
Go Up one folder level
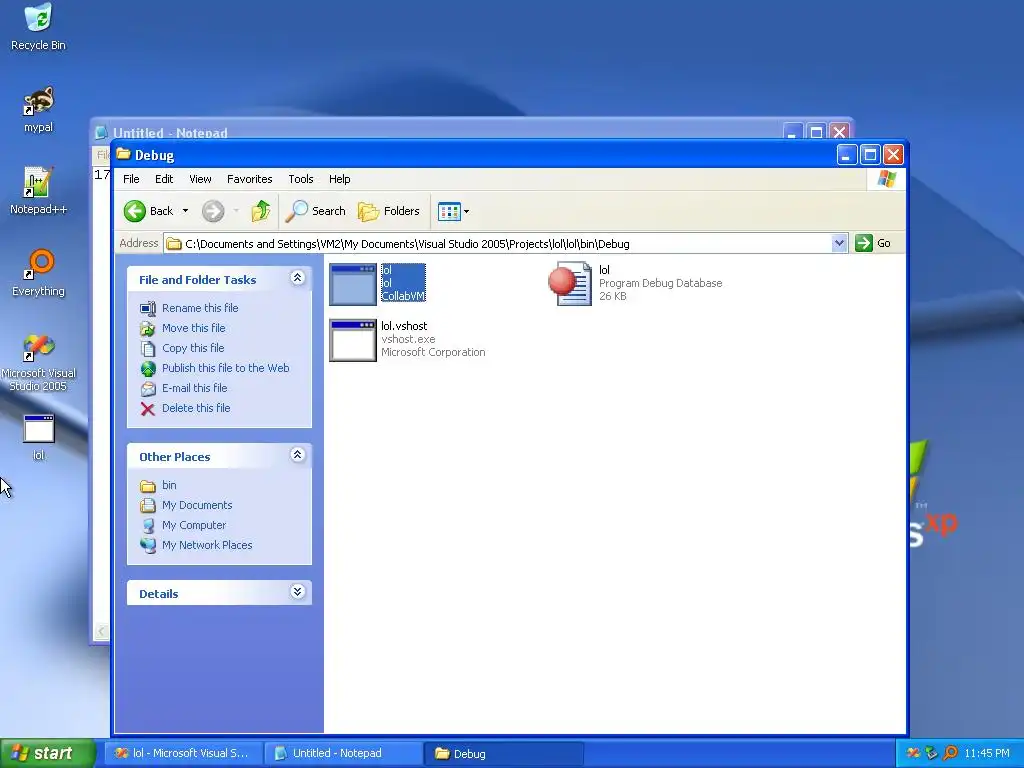261,211
